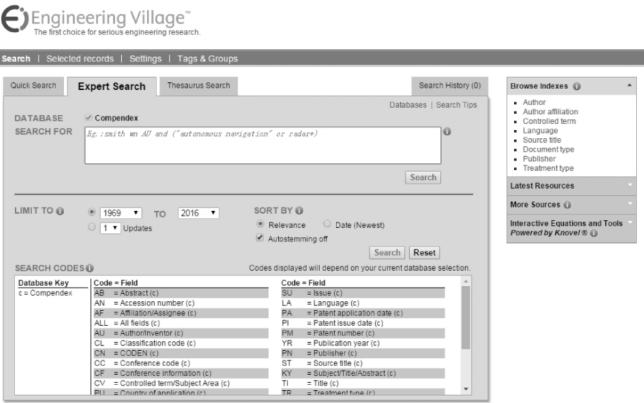Select the AB = Abstract (c) code row
Viewport: 644px width, 403px height.
click(x=181, y=293)
